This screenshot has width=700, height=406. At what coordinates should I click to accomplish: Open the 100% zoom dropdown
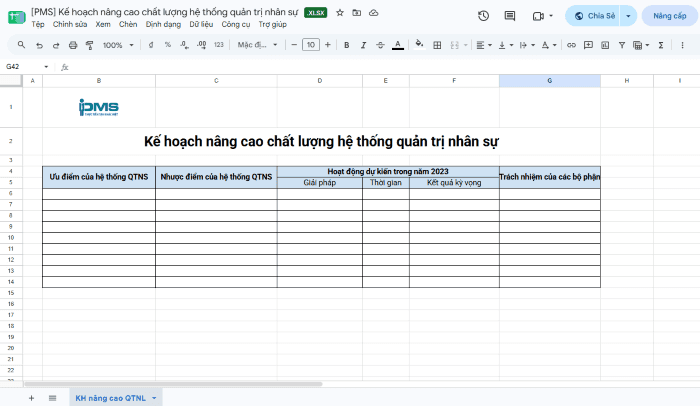tap(118, 45)
